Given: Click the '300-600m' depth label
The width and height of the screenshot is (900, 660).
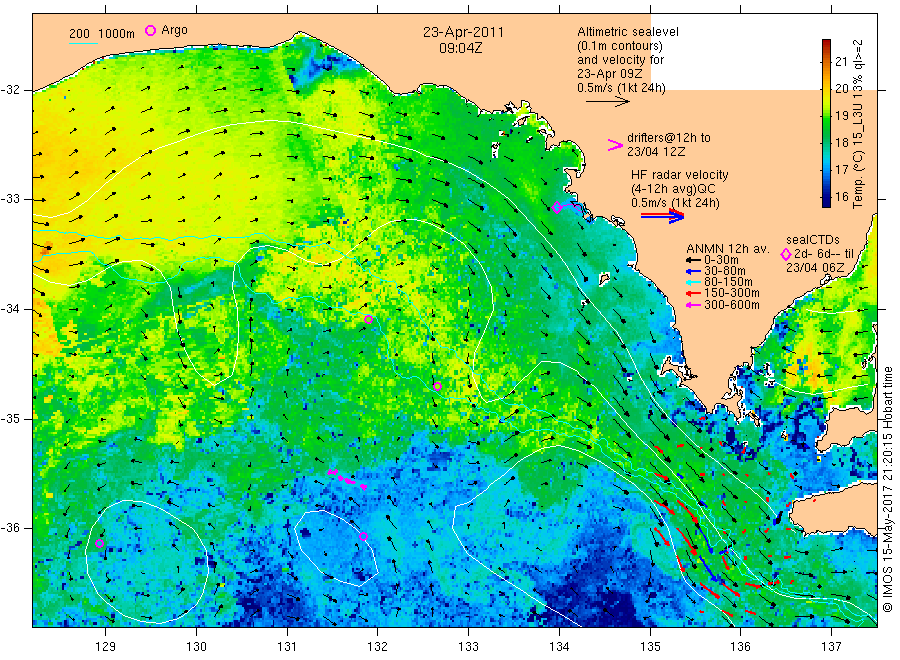Looking at the screenshot, I should pos(732,305).
